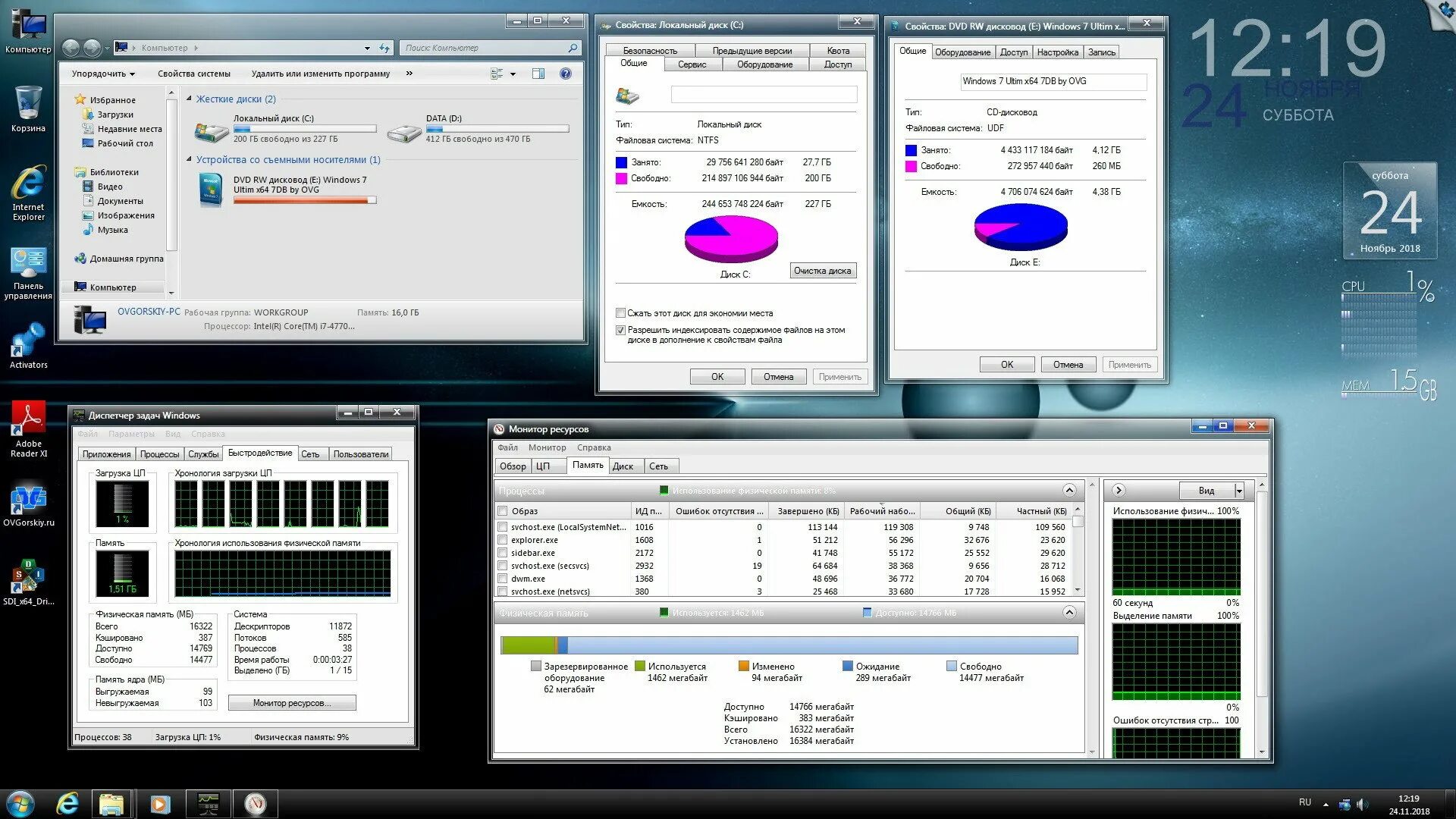
Task: Click the volume speaker tray icon
Action: point(1362,805)
